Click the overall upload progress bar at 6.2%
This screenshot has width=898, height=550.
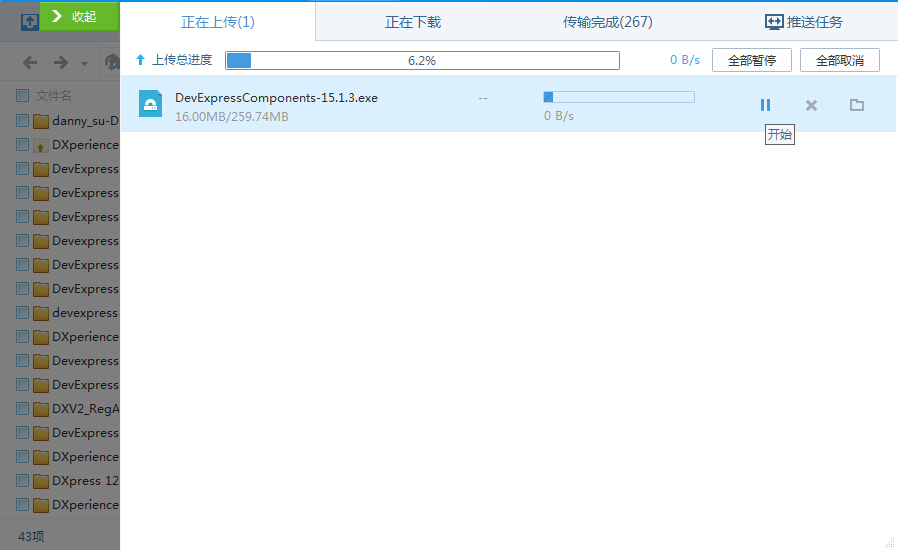[422, 60]
